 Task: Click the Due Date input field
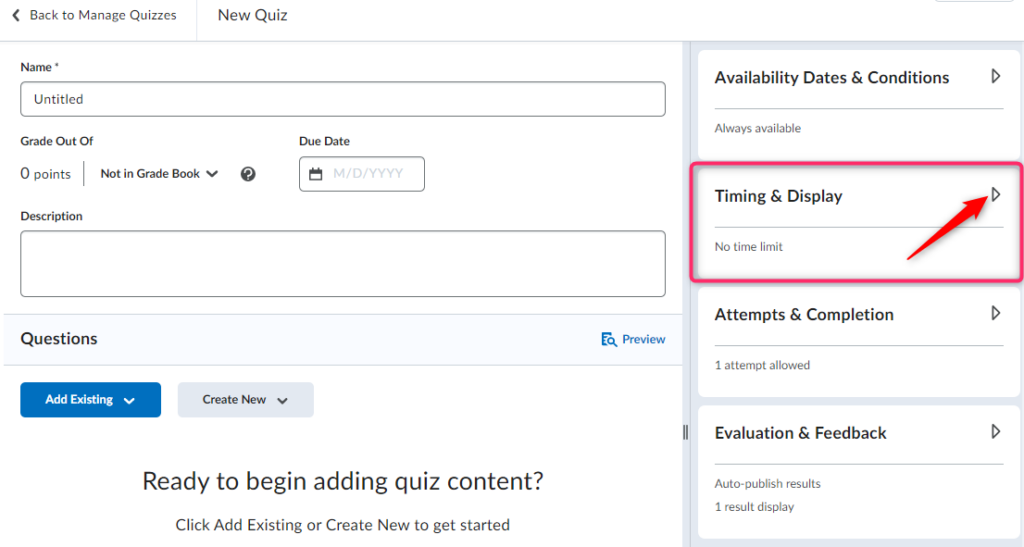point(368,174)
